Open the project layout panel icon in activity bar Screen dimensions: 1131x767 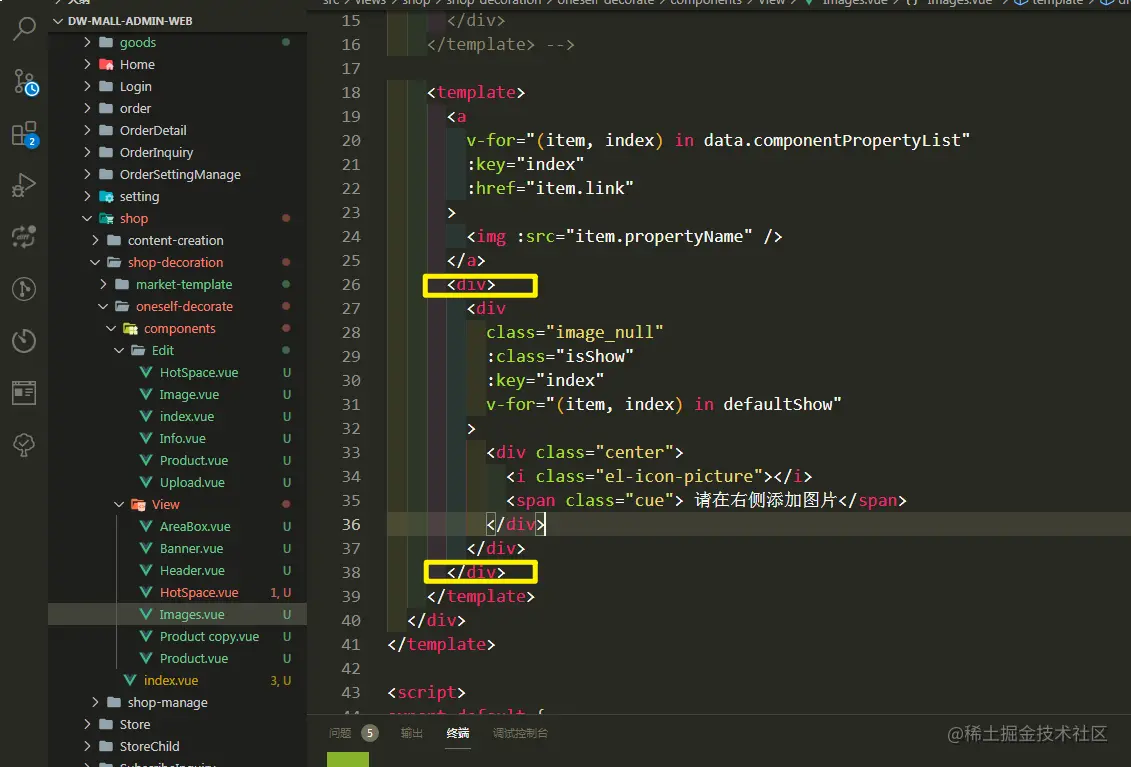24,393
